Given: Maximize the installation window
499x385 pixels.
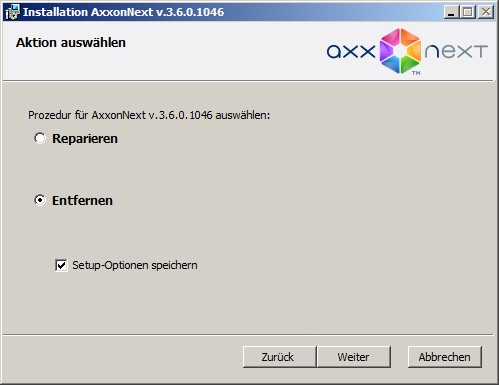Looking at the screenshot, I should (x=468, y=12).
